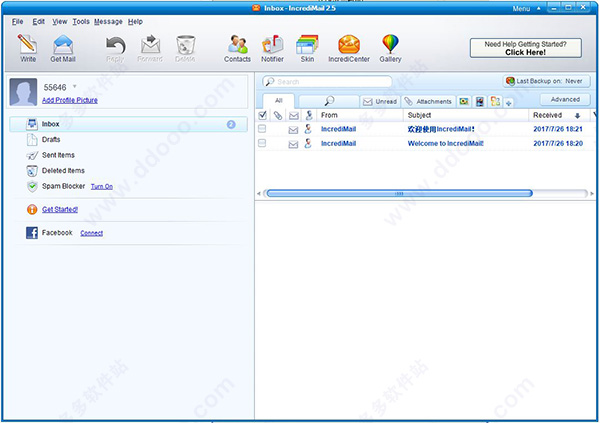The width and height of the screenshot is (600, 423).
Task: Open the Sent Items folder
Action: pyautogui.click(x=58, y=155)
